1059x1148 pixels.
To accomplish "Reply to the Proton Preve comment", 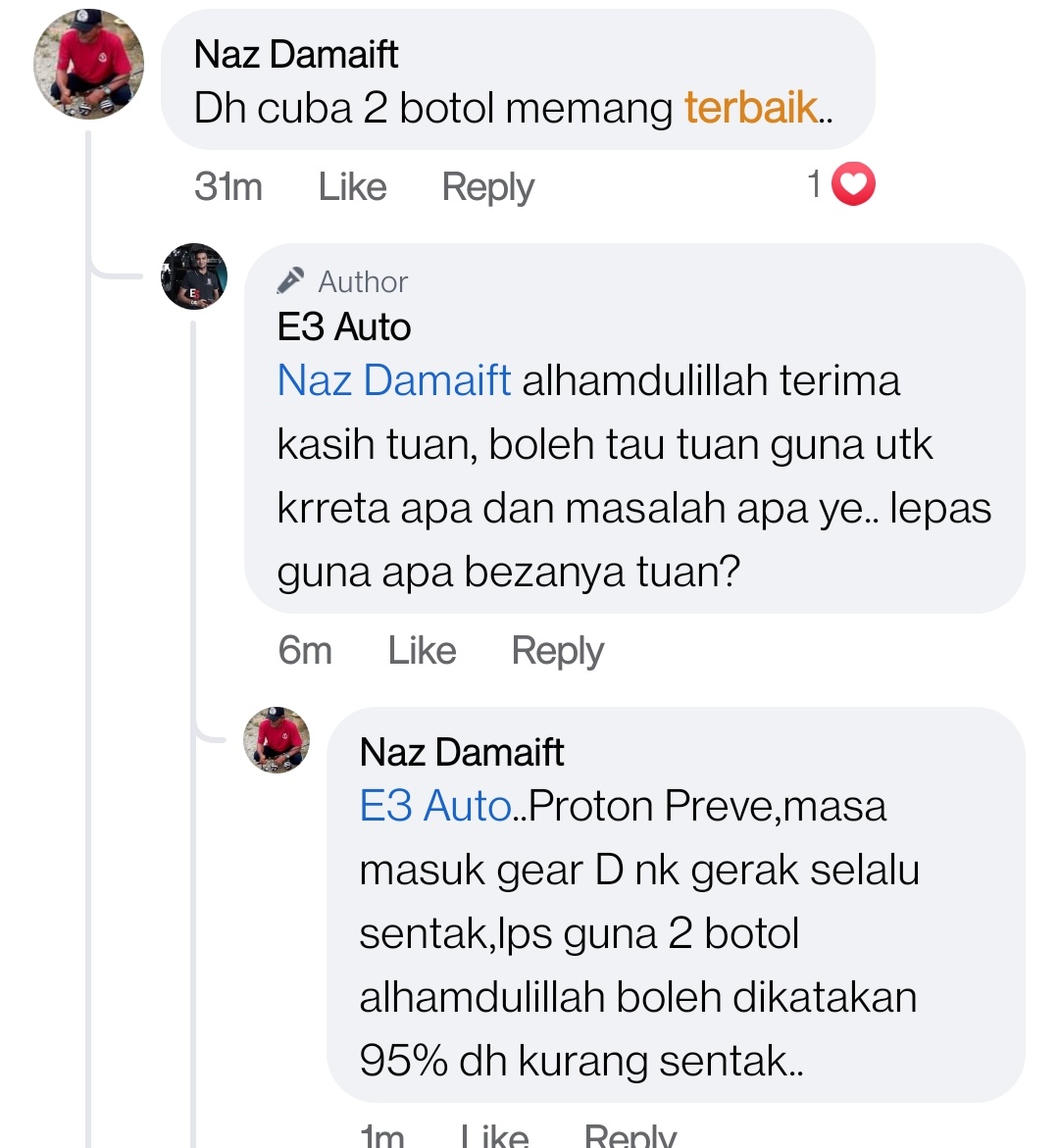I will pyautogui.click(x=630, y=1135).
